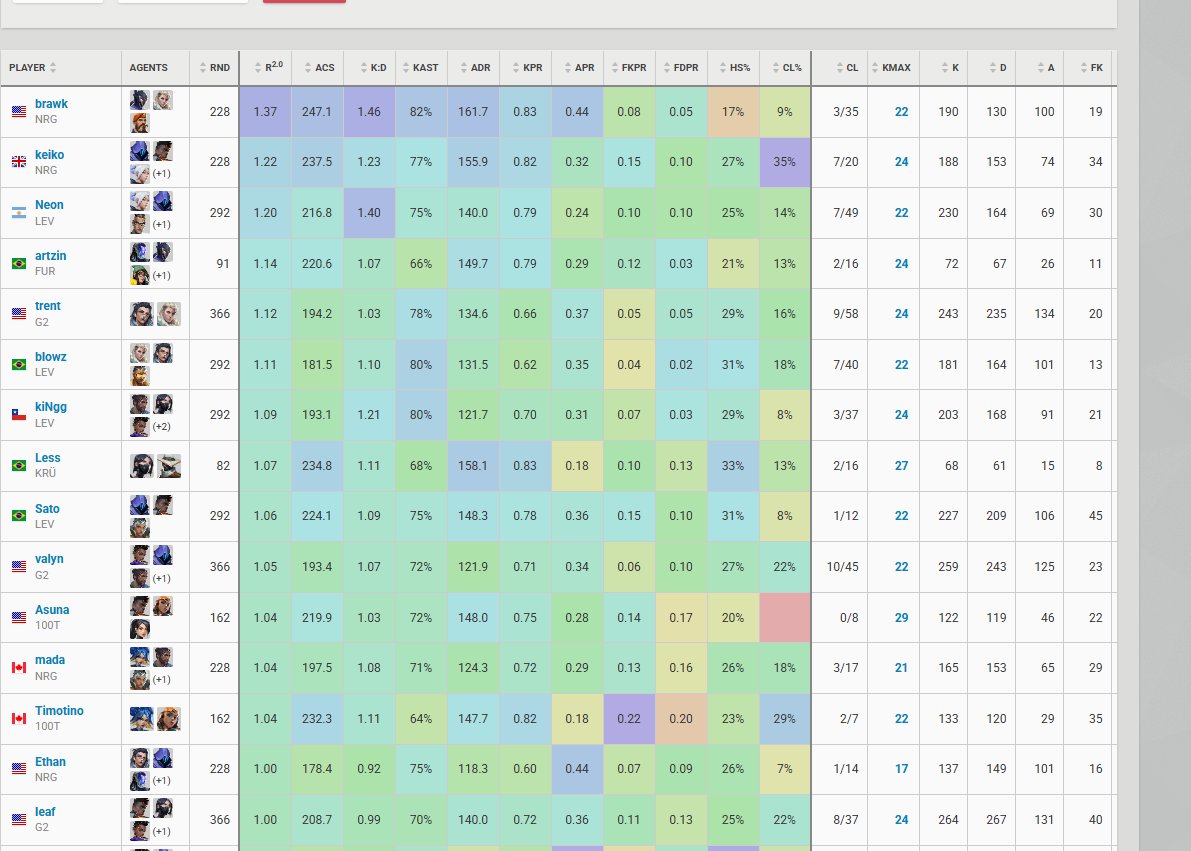Viewport: 1191px width, 851px height.
Task: Select valyn's 10/45 clutches cell
Action: click(840, 567)
